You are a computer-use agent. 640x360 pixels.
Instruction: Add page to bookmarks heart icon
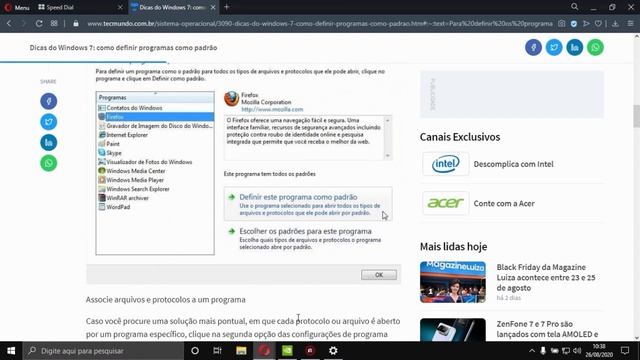tap(598, 24)
